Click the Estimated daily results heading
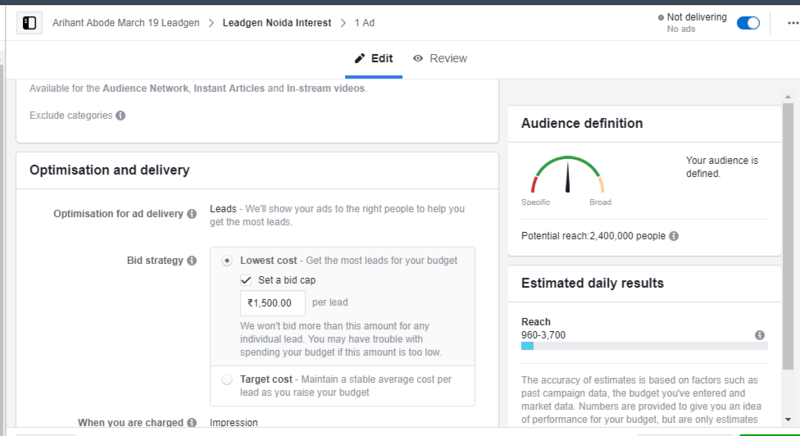 click(592, 283)
